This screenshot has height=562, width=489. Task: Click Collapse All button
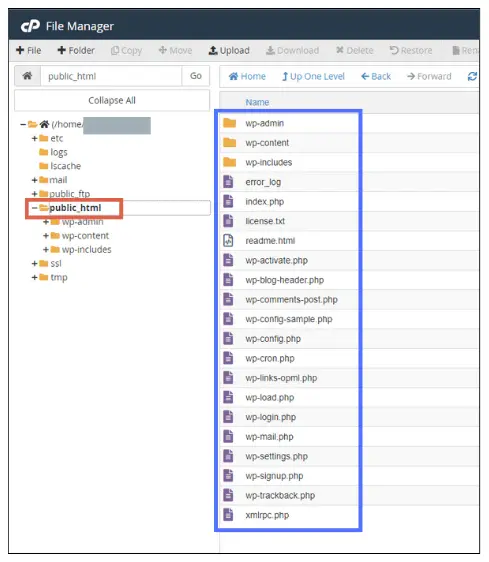point(112,100)
